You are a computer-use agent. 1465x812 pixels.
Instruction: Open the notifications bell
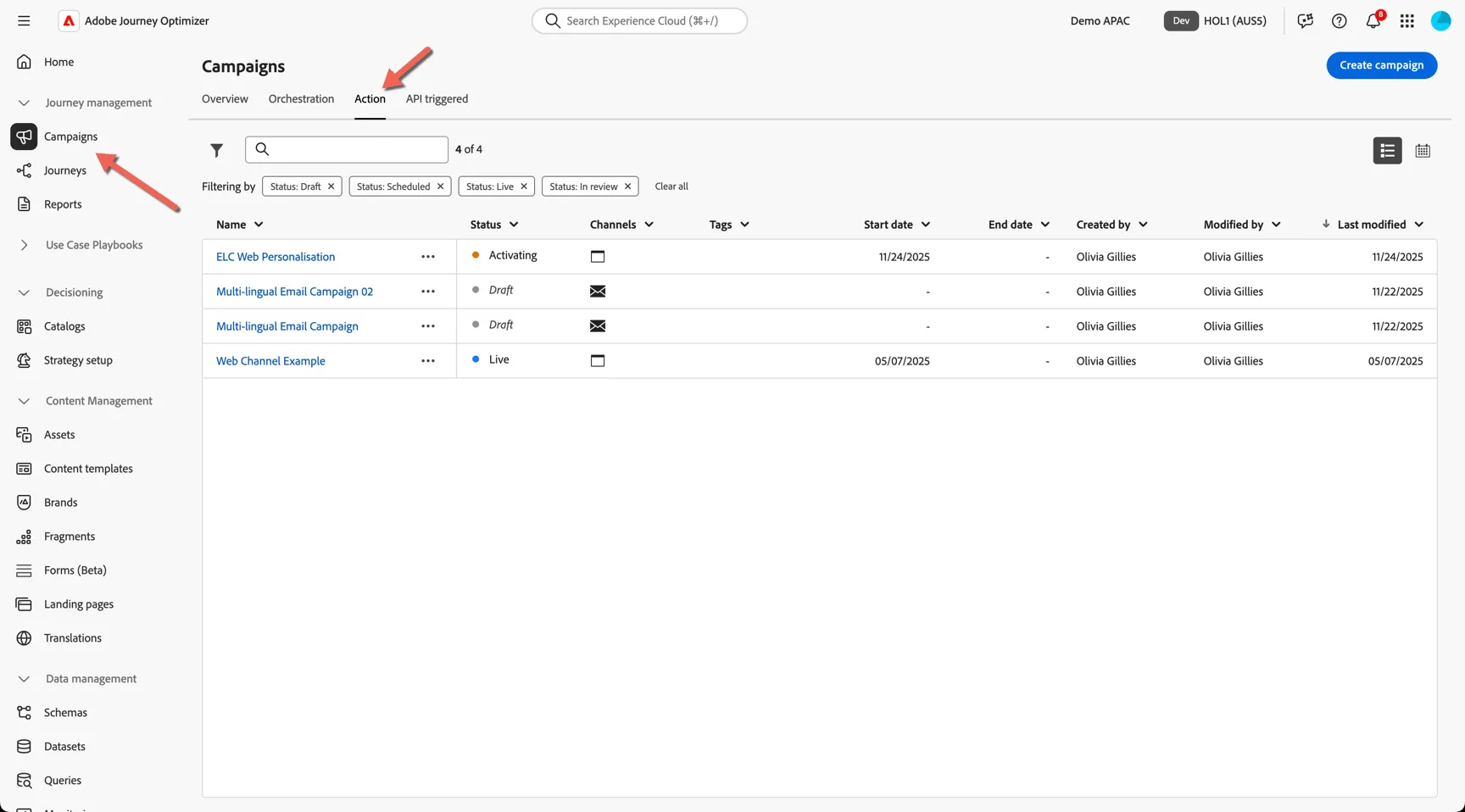point(1373,20)
